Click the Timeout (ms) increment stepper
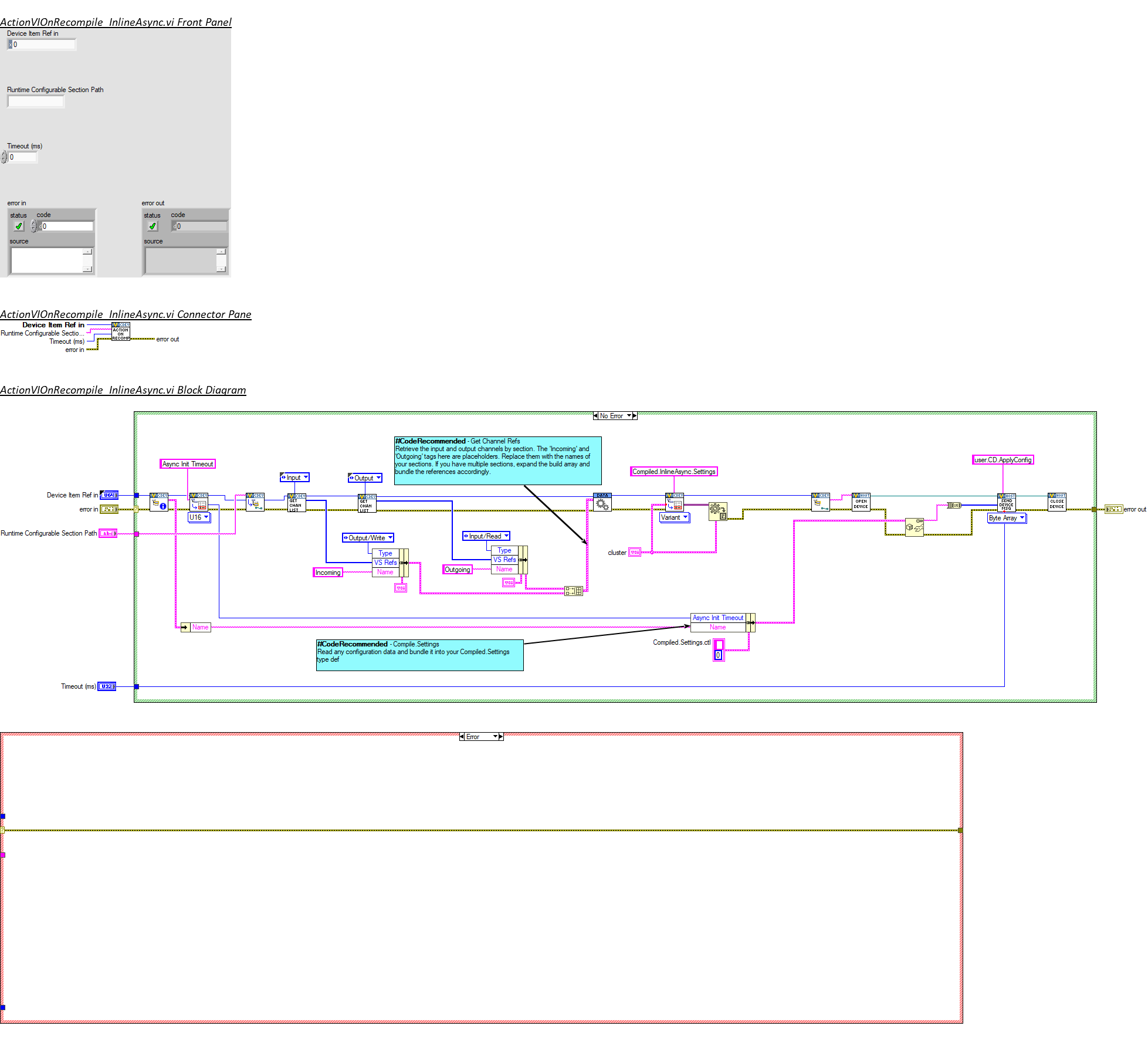The image size is (1148, 1053). (x=4, y=154)
